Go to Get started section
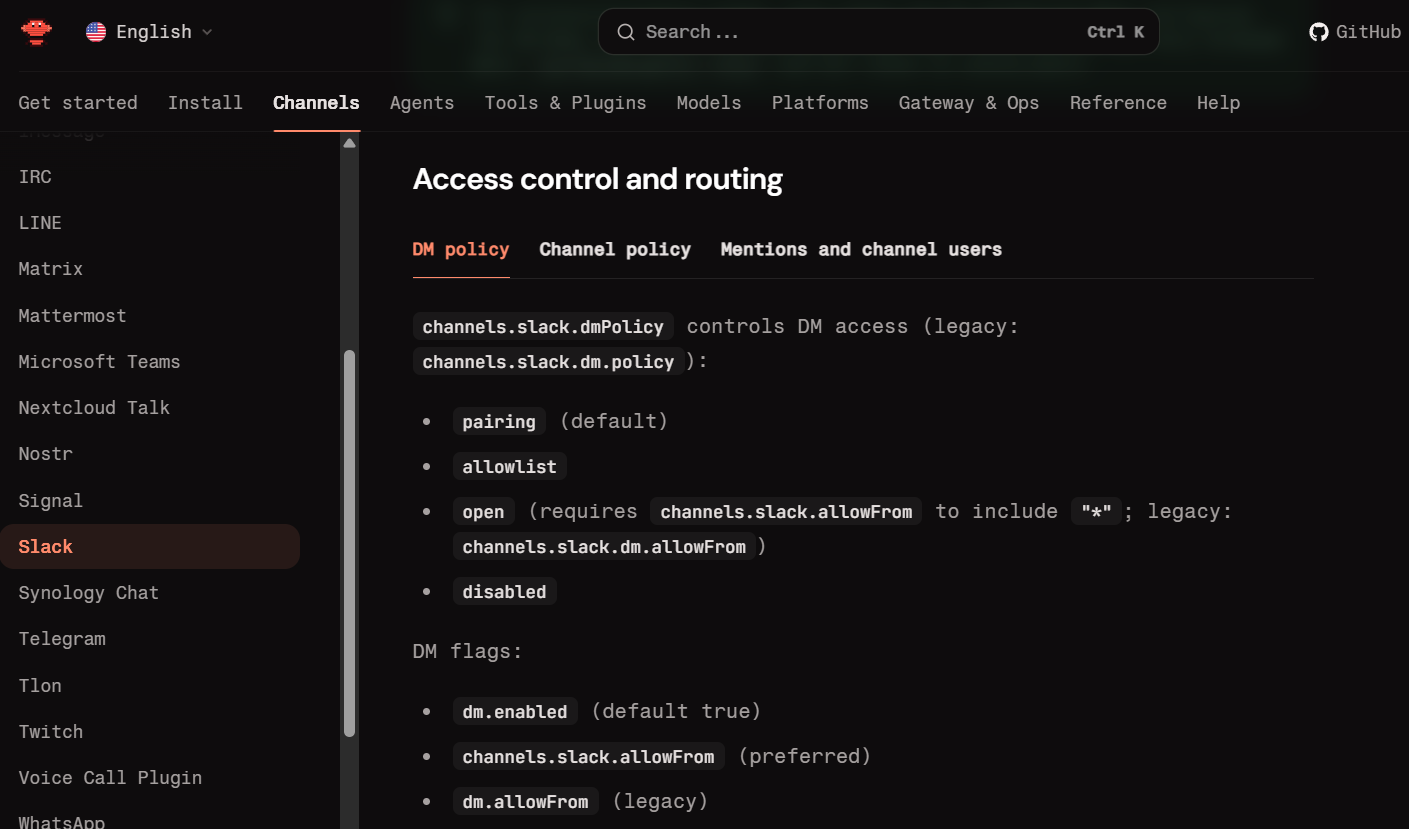Screen dimensions: 1409x829 coord(78,102)
